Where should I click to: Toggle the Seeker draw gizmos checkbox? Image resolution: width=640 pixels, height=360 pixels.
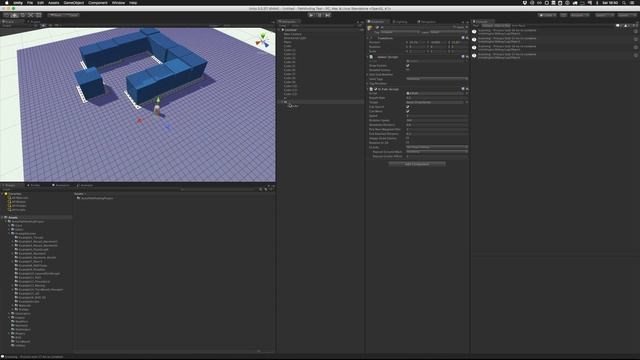point(407,65)
